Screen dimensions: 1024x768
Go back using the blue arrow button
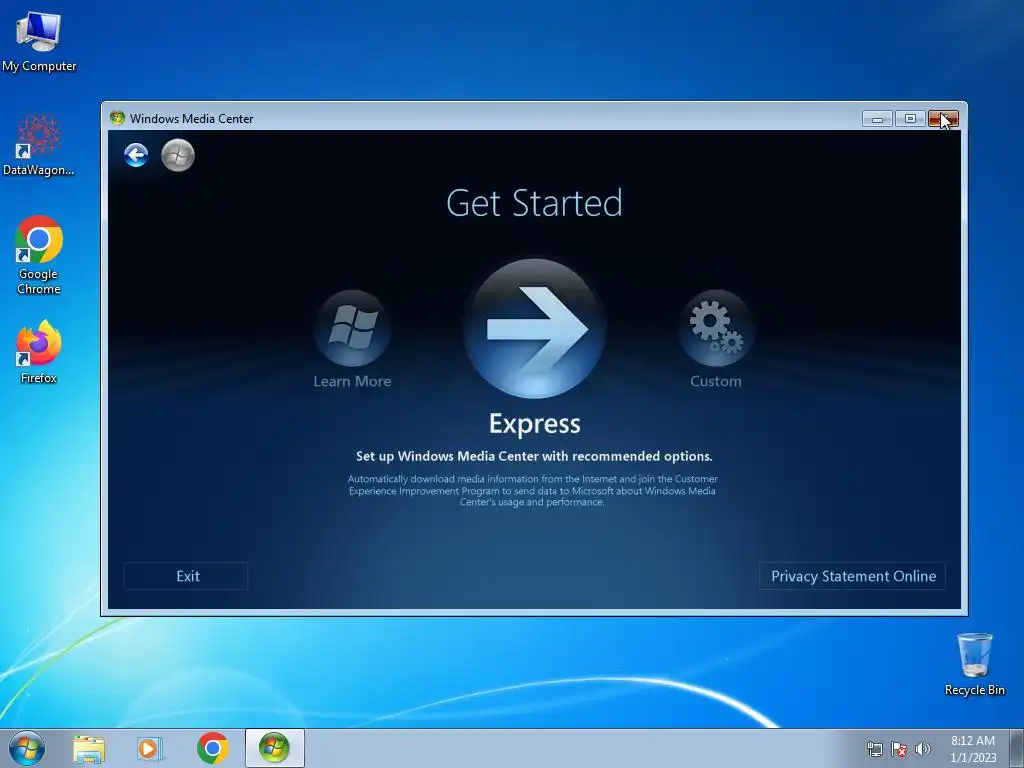[x=136, y=155]
